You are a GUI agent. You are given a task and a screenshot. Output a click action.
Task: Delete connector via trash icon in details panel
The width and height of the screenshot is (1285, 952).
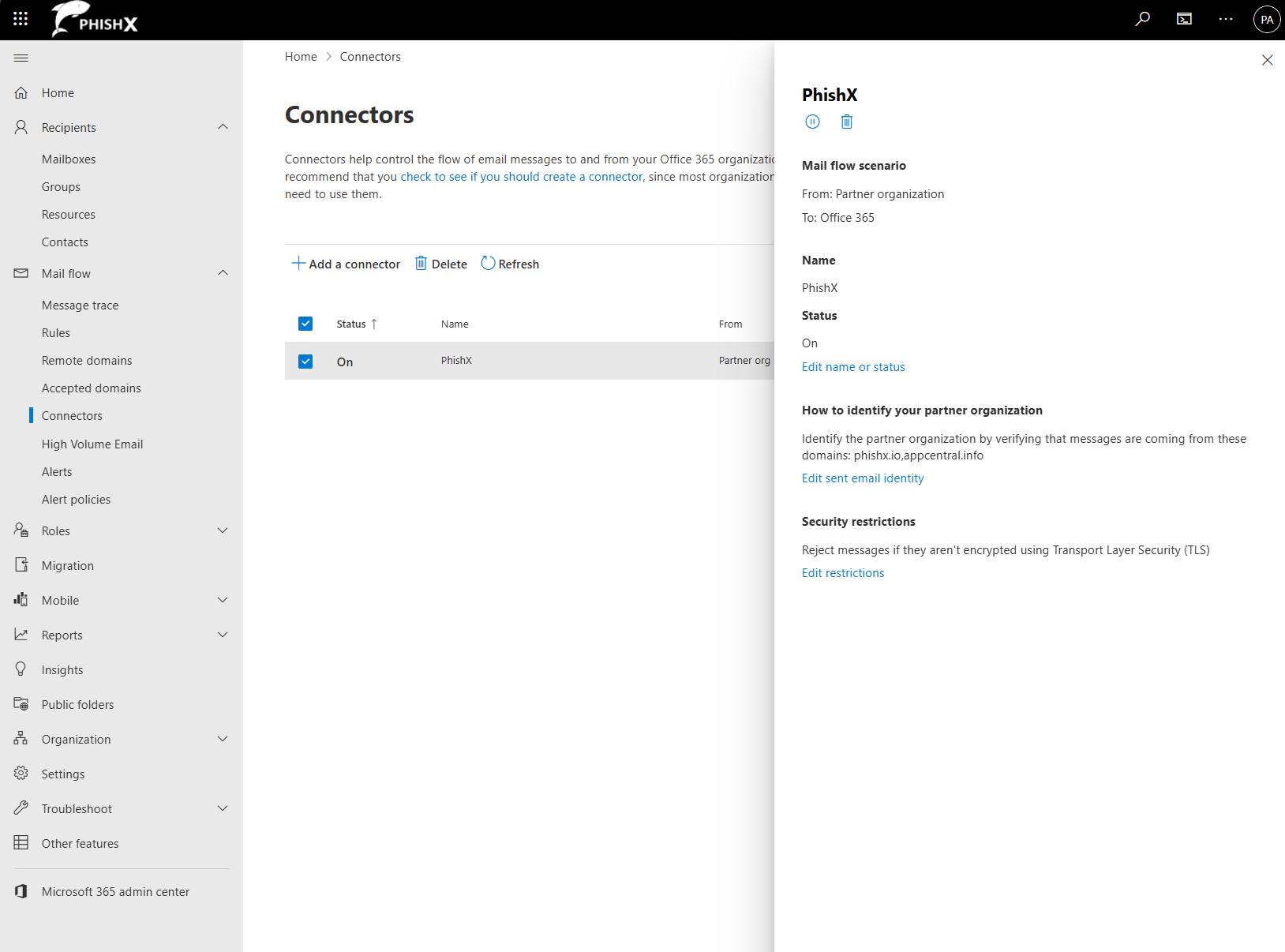[x=847, y=122]
